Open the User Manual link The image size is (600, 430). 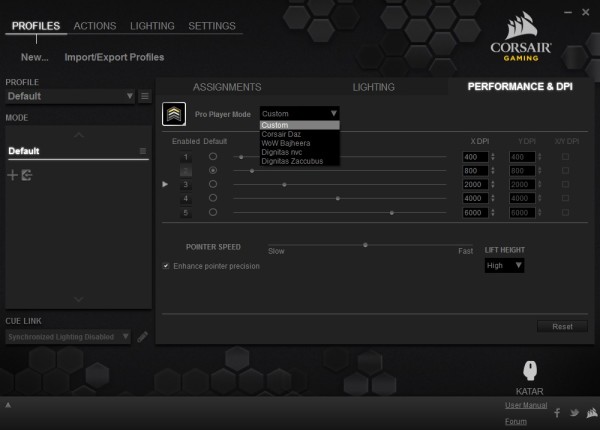(x=526, y=405)
